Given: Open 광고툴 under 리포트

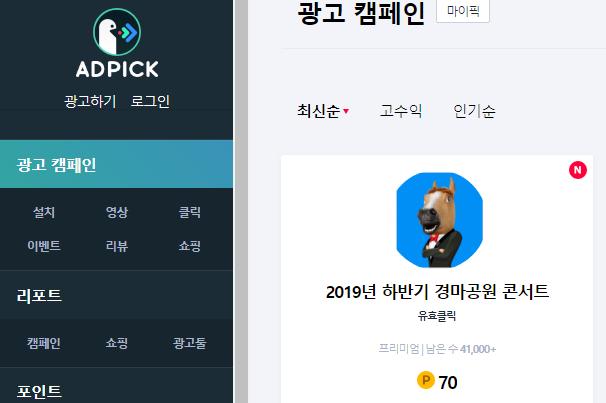Looking at the screenshot, I should [x=189, y=343].
